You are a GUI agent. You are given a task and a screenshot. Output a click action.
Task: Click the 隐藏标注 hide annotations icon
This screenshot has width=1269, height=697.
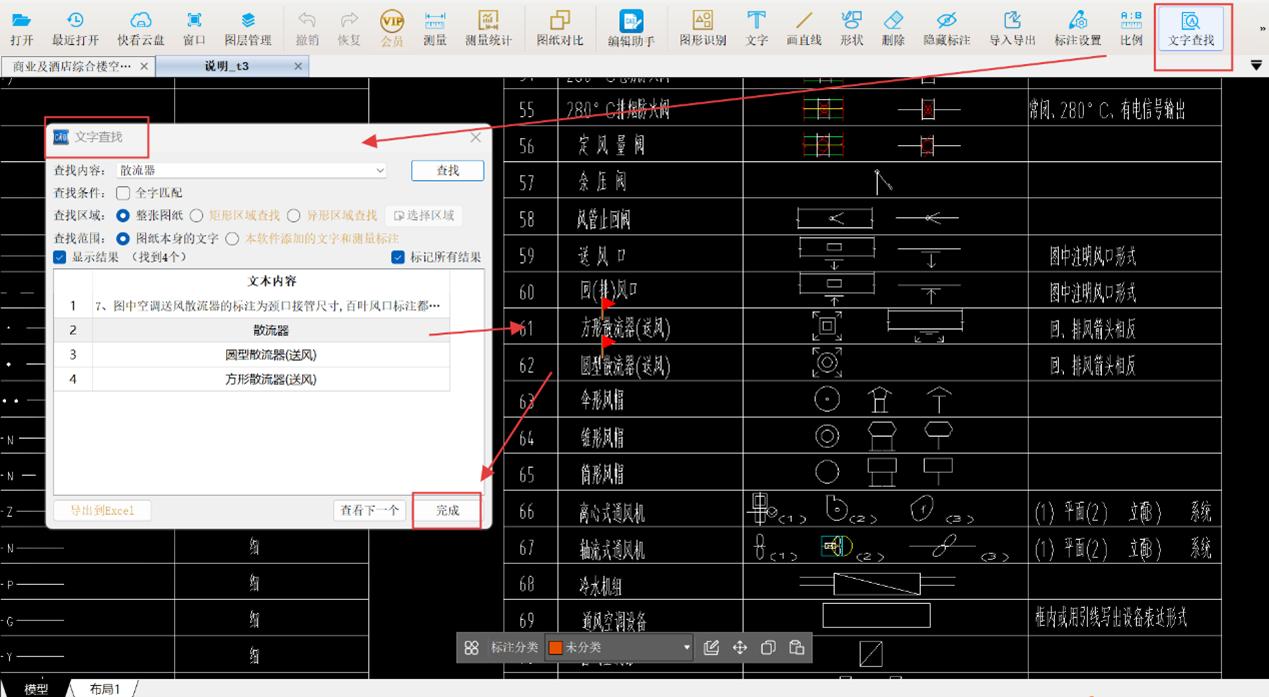pos(946,28)
